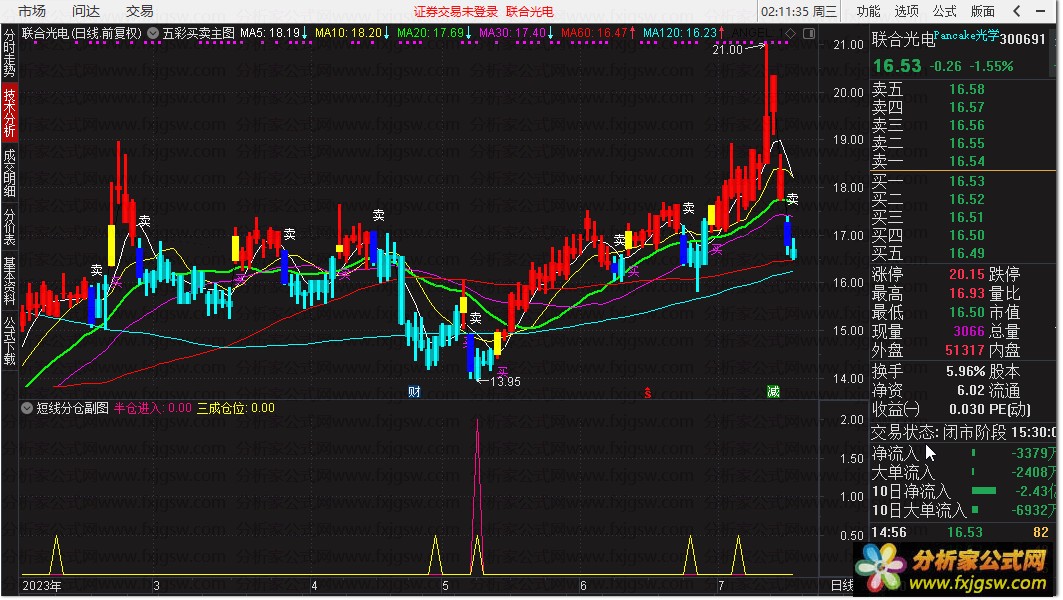The image size is (1063, 600).
Task: Switch to the 成交明细 sidebar tab
Action: click(x=9, y=173)
